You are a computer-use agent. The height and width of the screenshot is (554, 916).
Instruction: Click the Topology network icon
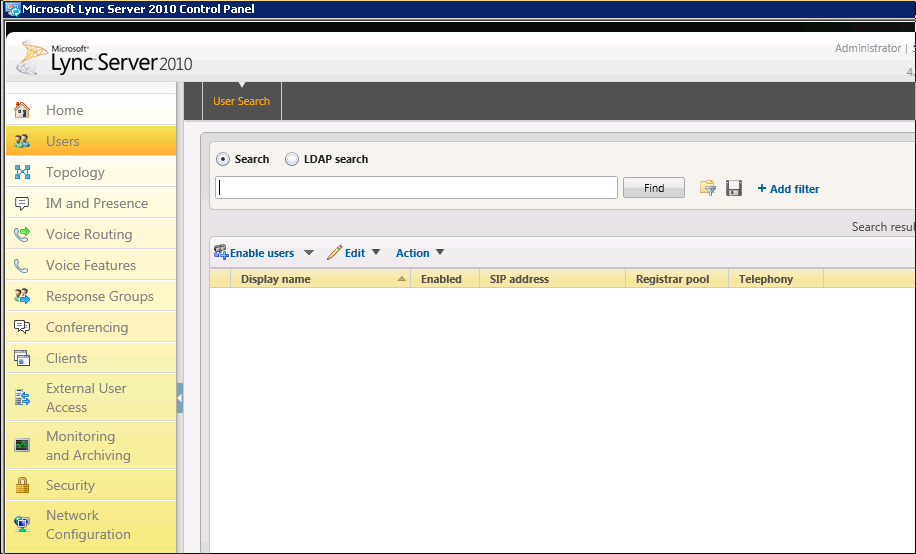[22, 172]
